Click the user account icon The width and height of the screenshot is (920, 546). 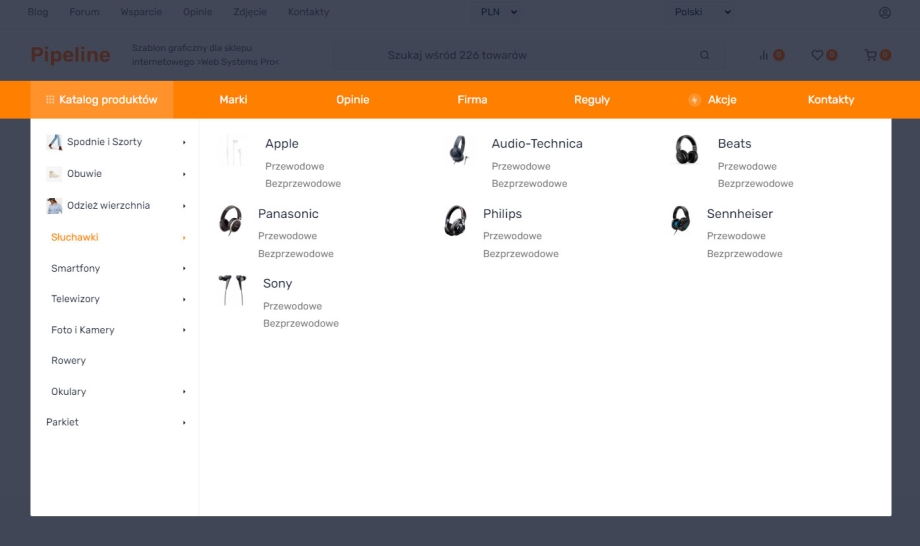click(x=884, y=12)
